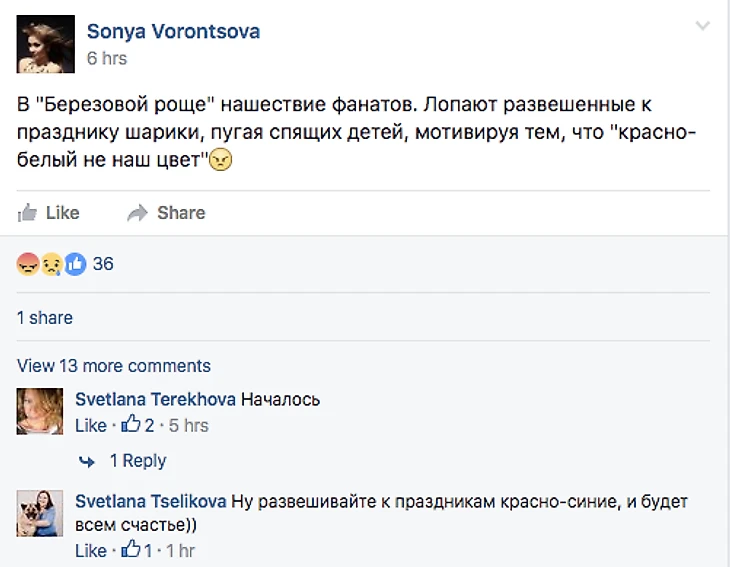View the 1 share link

(45, 317)
